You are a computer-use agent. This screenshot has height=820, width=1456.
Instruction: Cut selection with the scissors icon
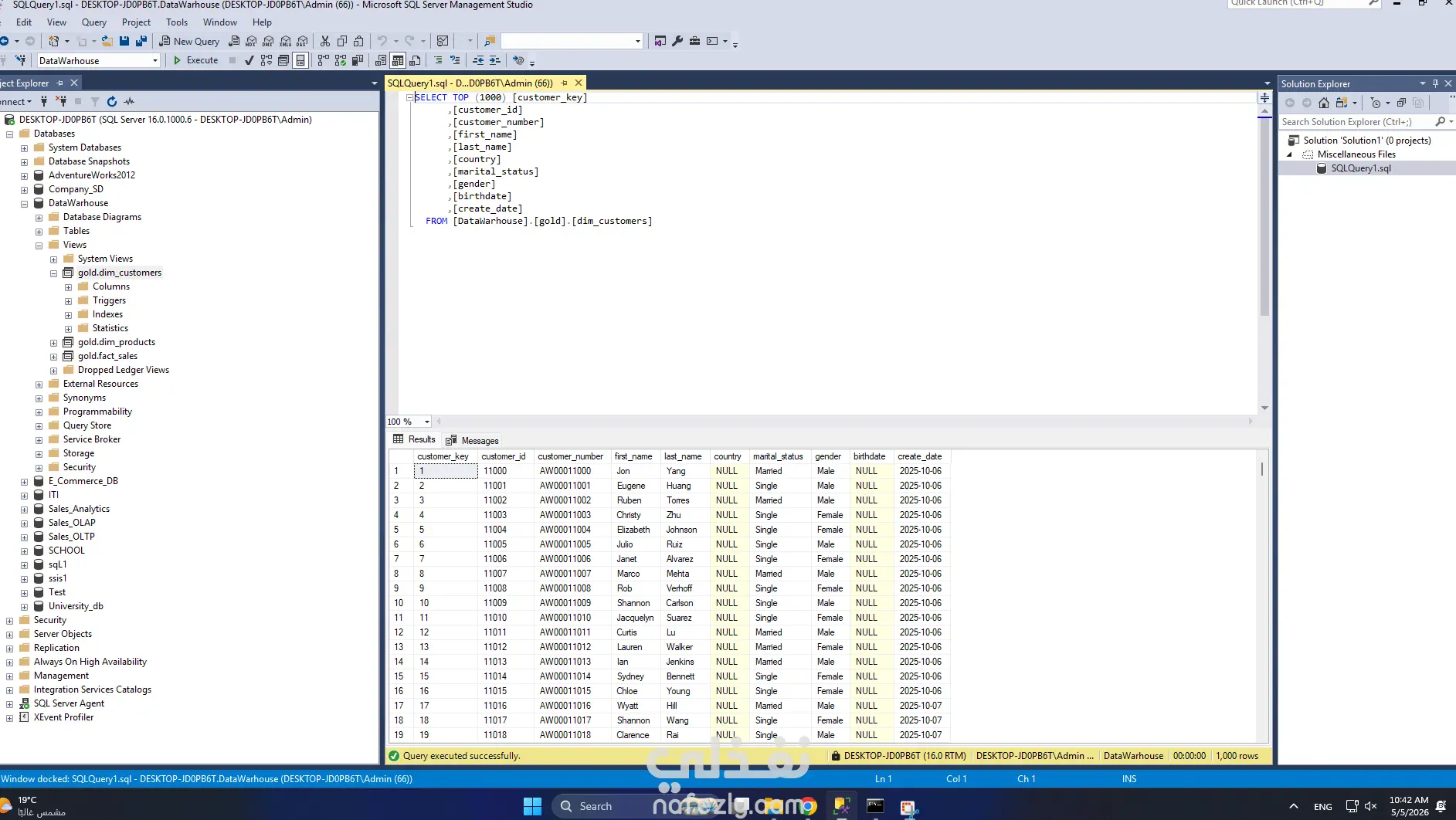325,41
